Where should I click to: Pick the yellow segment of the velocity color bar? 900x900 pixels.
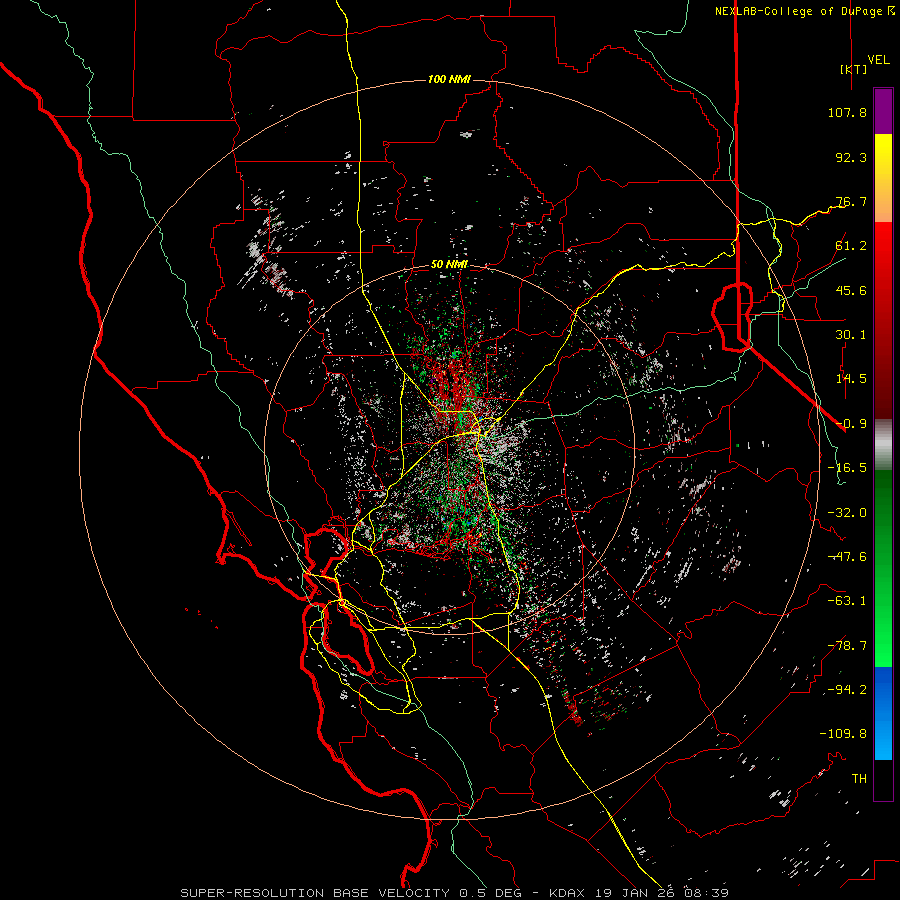click(x=883, y=155)
